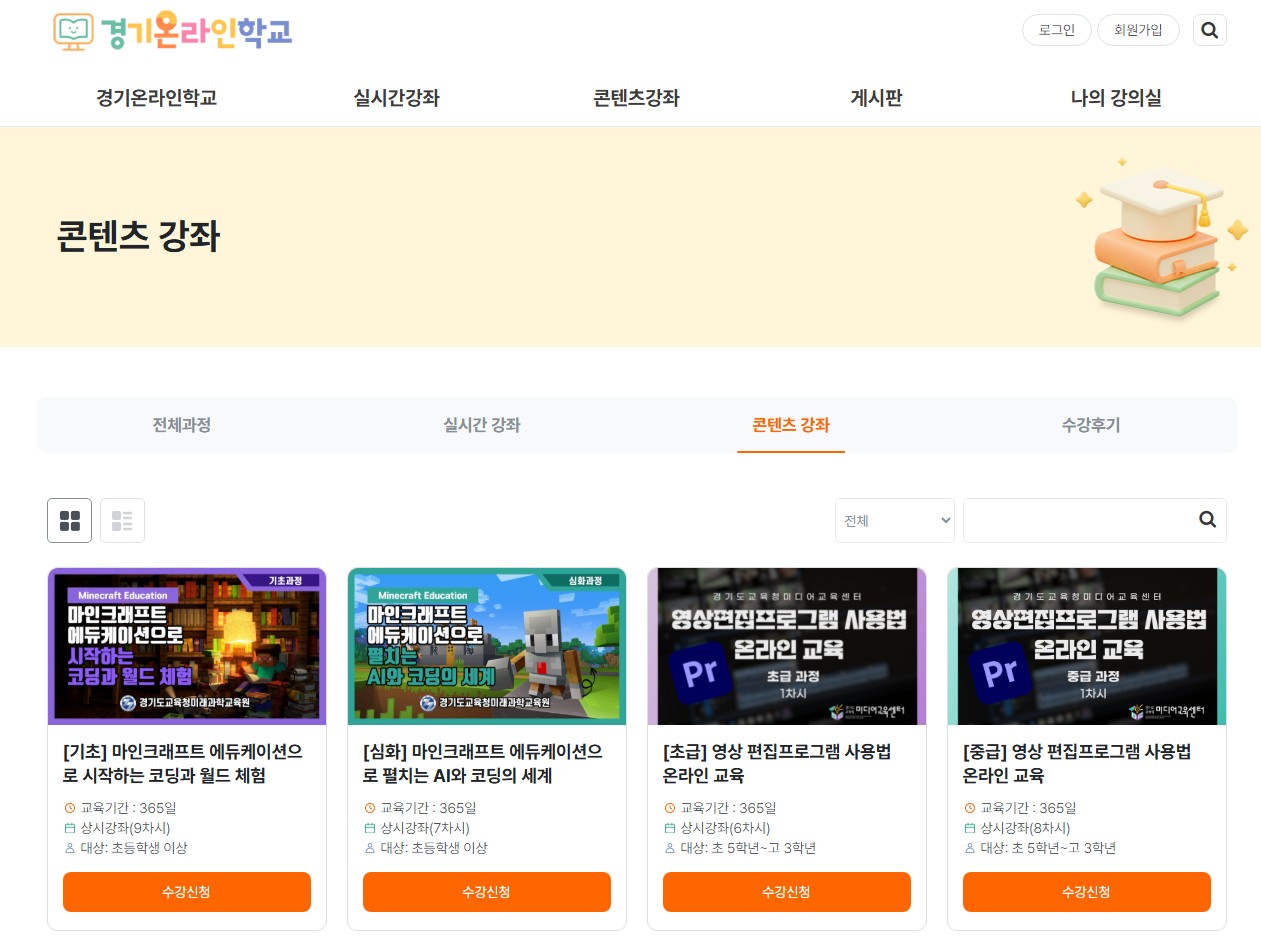The width and height of the screenshot is (1261, 937).
Task: Open 실시간강좌 in the main navigation
Action: [x=396, y=98]
